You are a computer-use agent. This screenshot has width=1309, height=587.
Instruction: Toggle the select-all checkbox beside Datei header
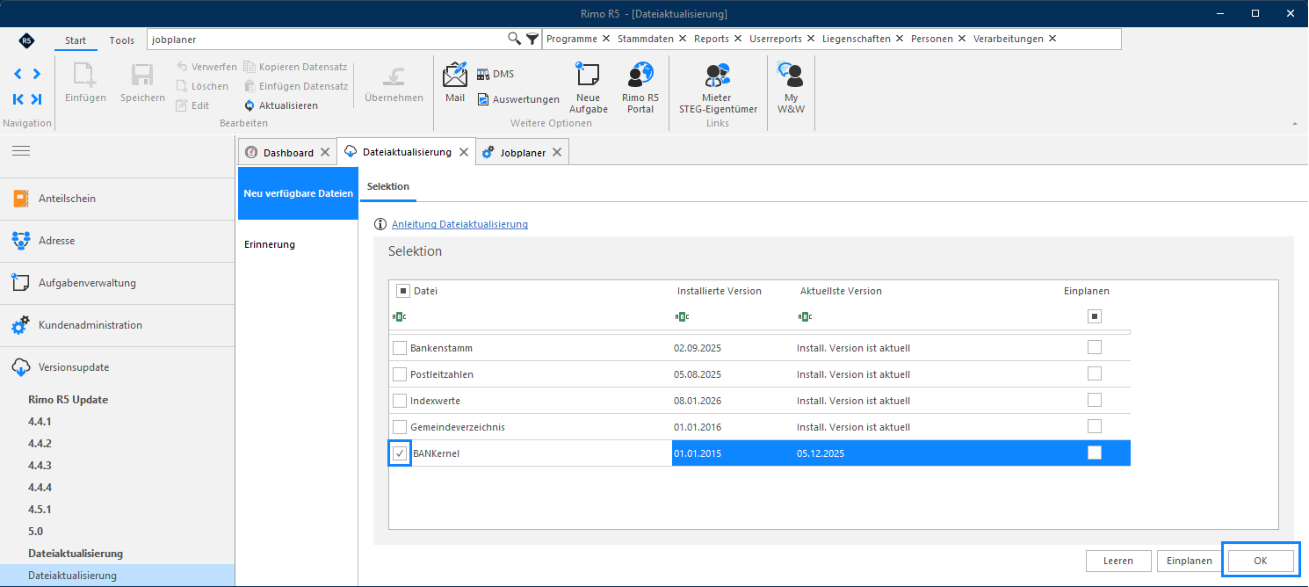point(402,291)
